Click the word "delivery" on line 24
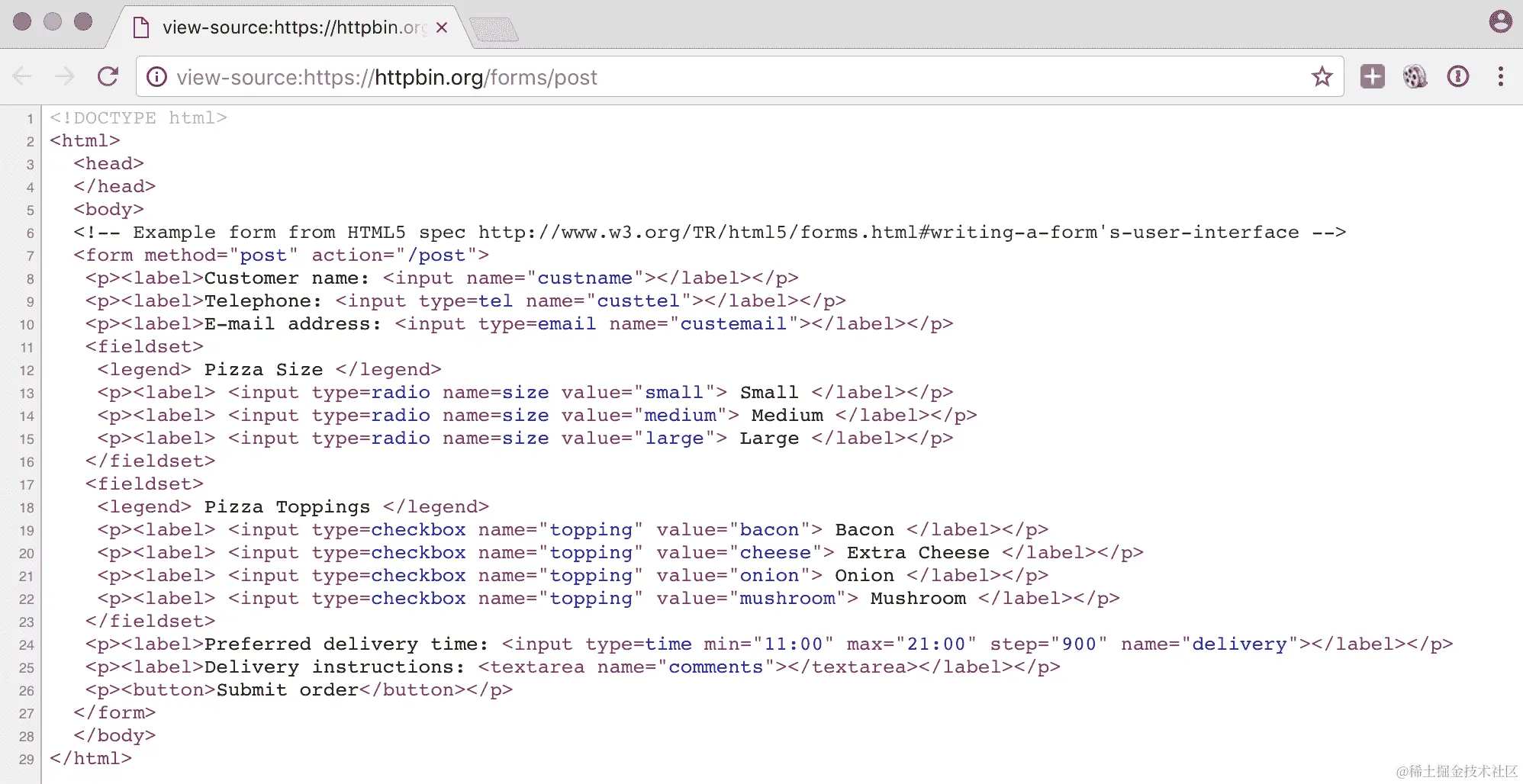The height and width of the screenshot is (784, 1523). pyautogui.click(x=1239, y=644)
